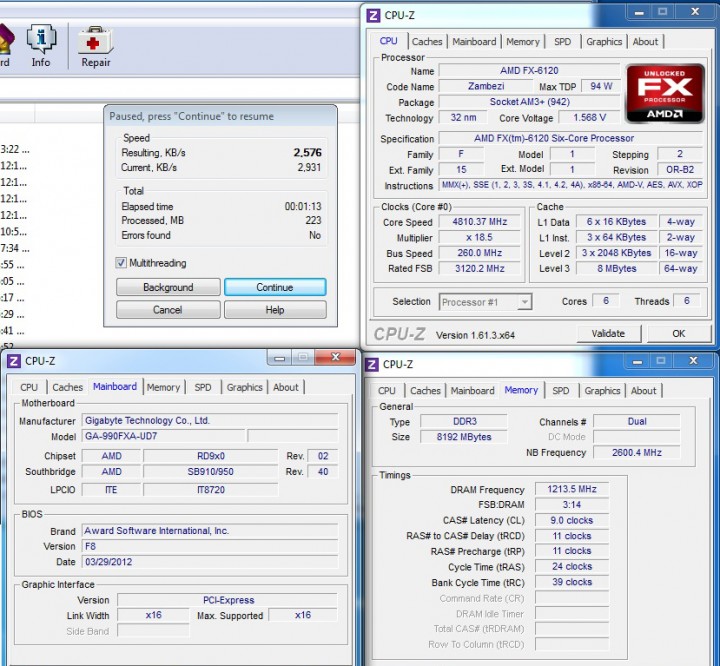Minimize the top CPU-Z CPU window
The width and height of the screenshot is (720, 666).
click(639, 12)
